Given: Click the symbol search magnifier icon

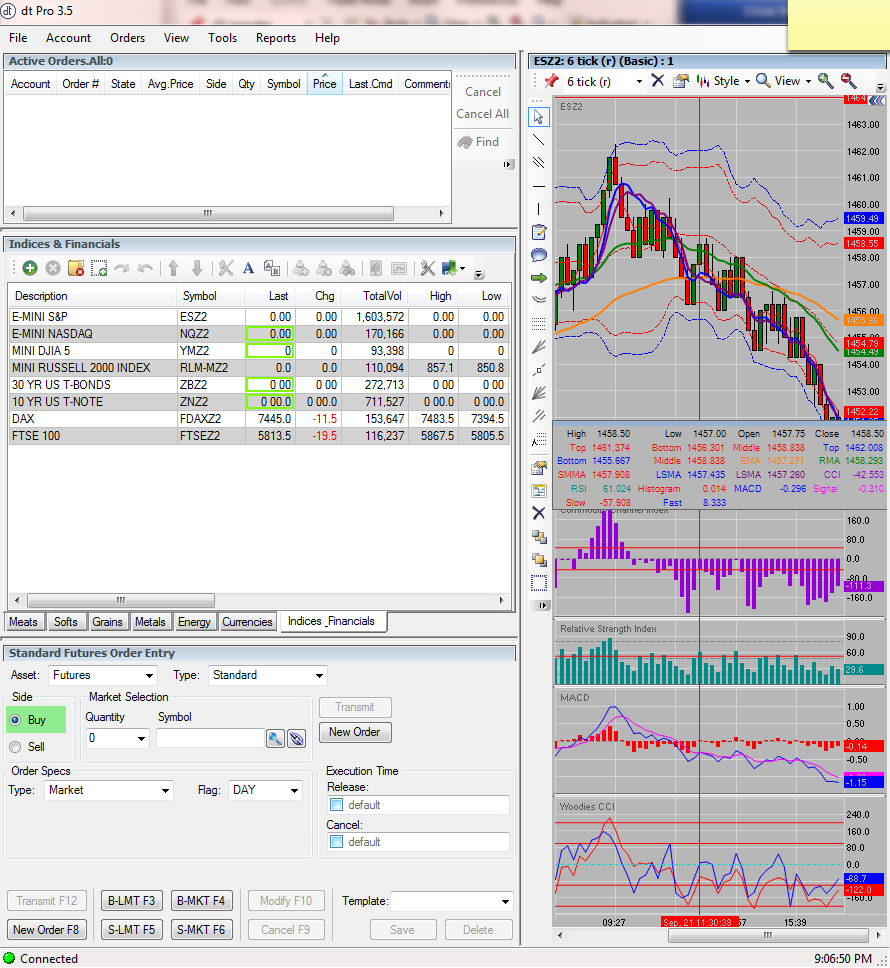Looking at the screenshot, I should [275, 738].
